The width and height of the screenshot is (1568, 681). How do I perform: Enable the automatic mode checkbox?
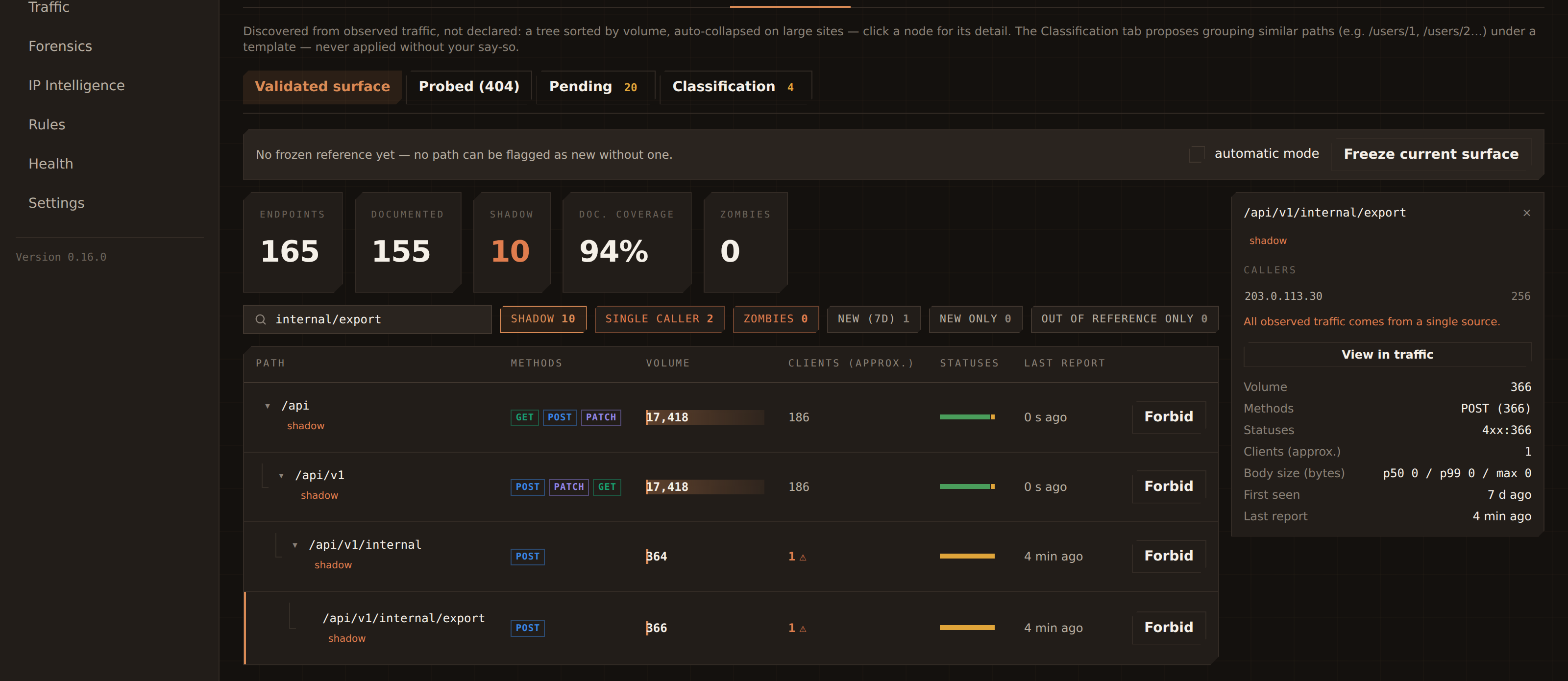[x=1196, y=154]
